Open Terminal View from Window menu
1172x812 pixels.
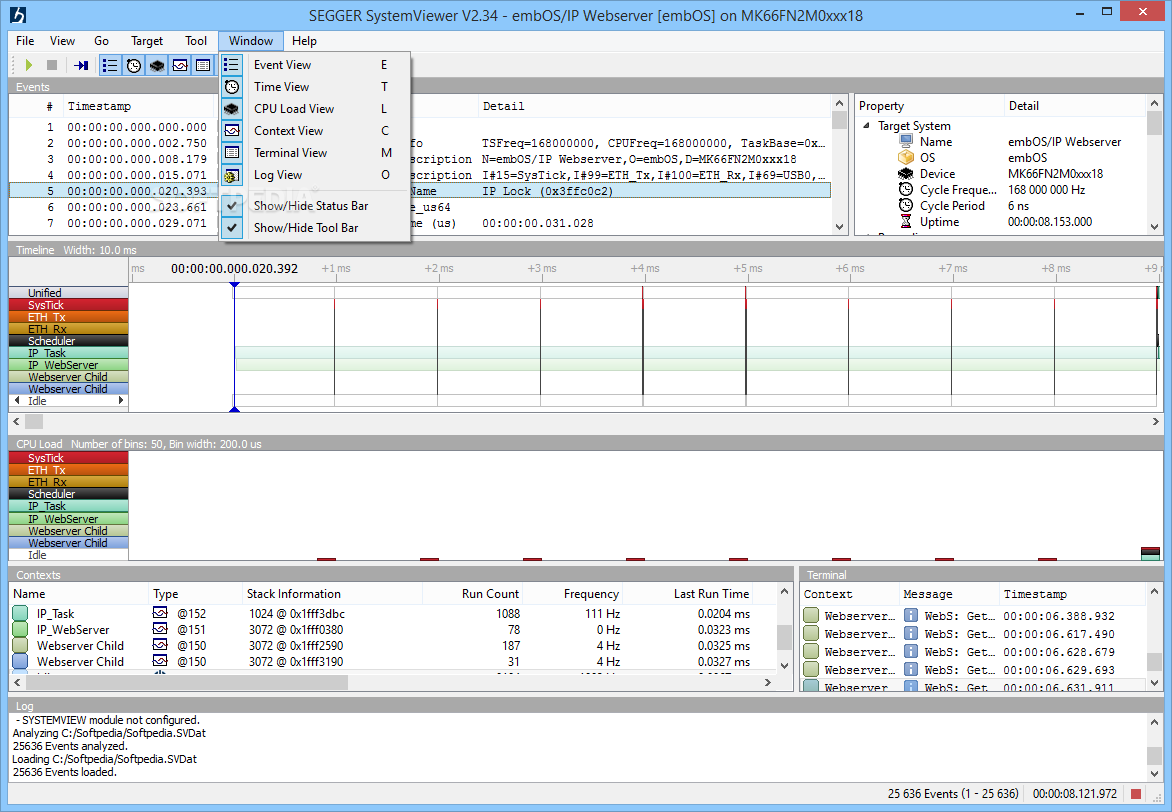pyautogui.click(x=315, y=153)
